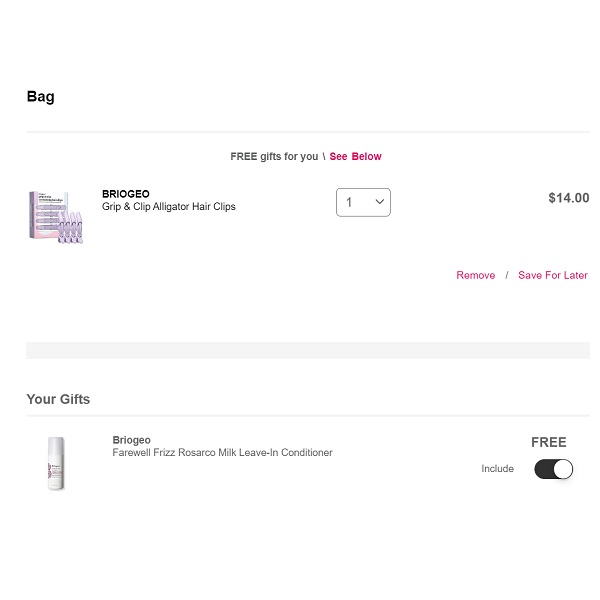Click the Bag page heading

pos(40,97)
